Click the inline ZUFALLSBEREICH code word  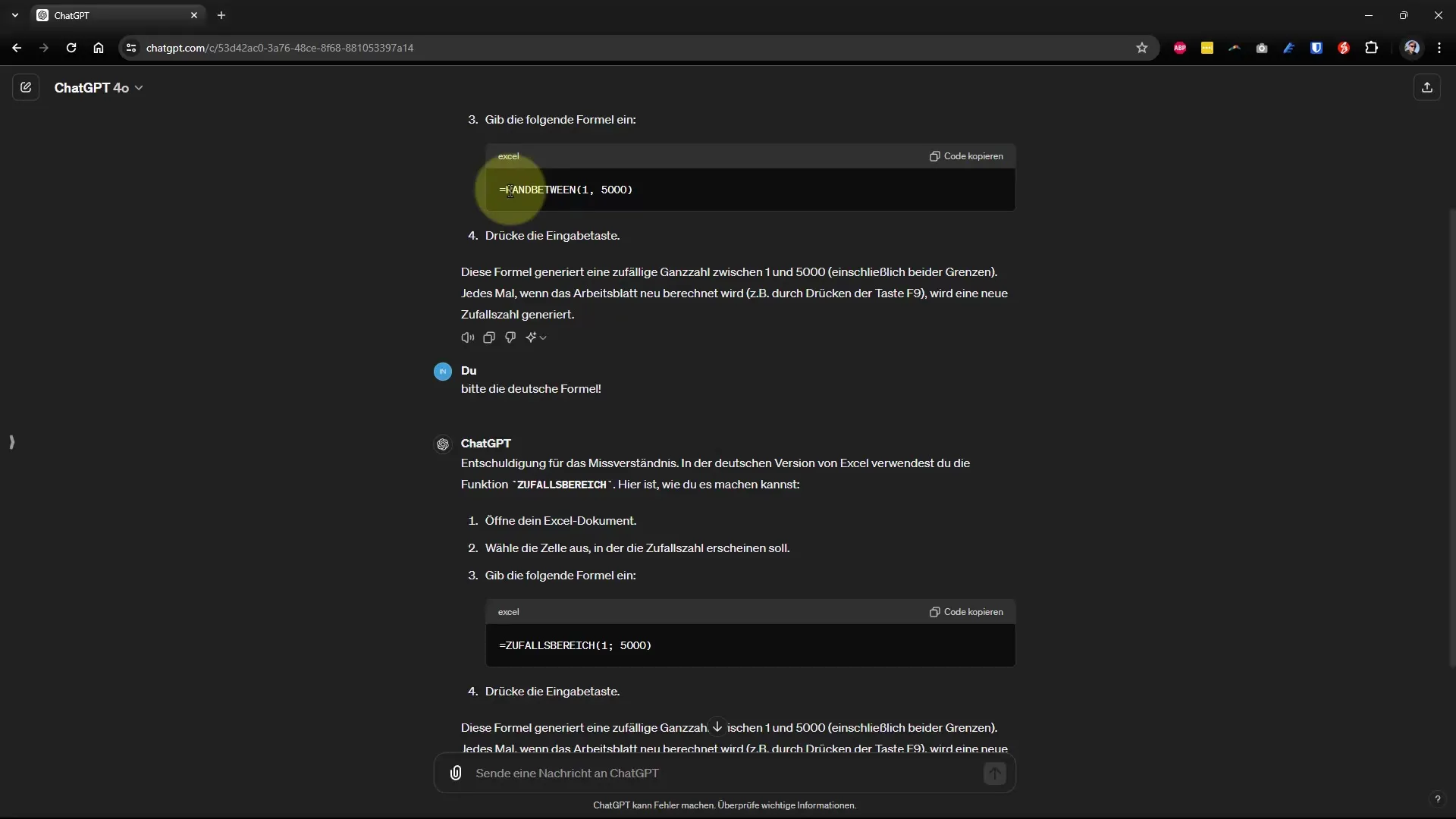click(x=561, y=485)
